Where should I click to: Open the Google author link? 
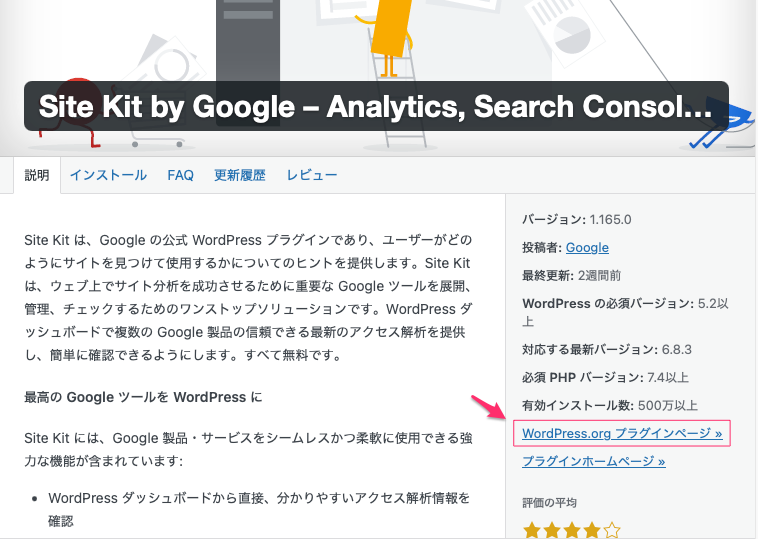click(587, 247)
